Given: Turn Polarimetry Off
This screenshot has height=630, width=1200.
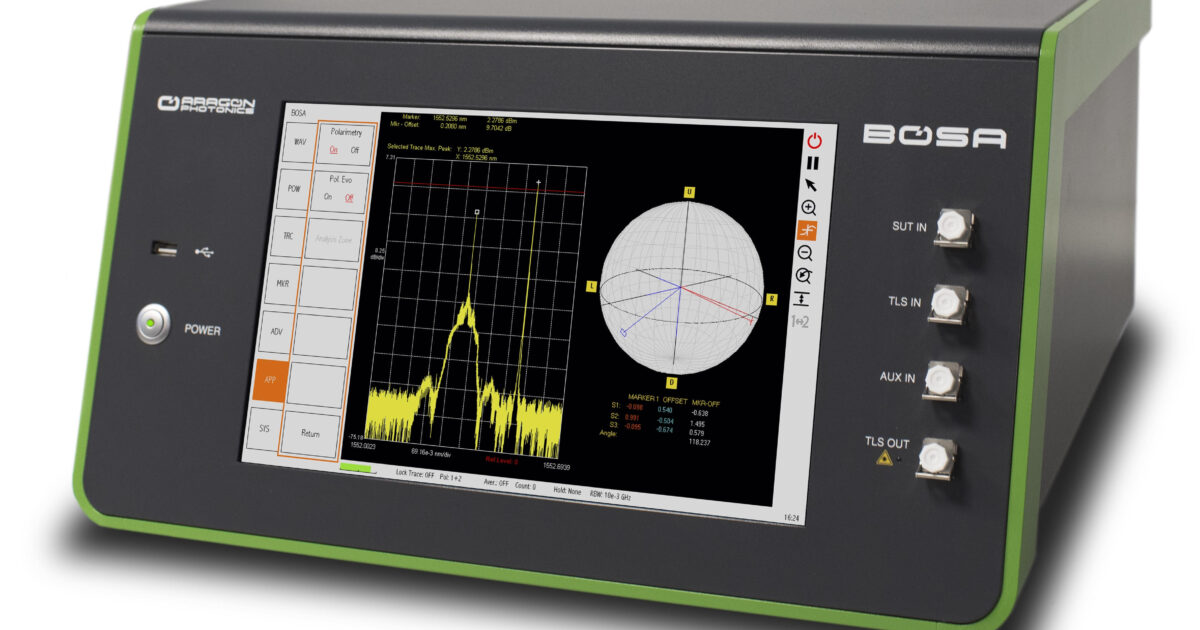Looking at the screenshot, I should point(354,151).
